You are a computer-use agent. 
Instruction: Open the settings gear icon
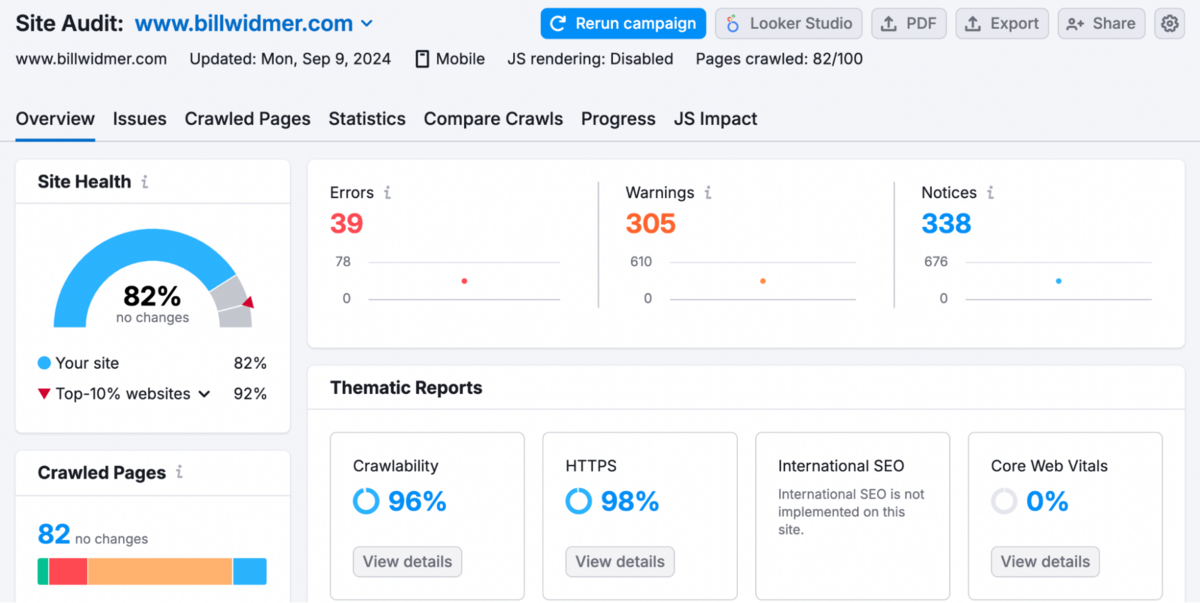pos(1169,23)
